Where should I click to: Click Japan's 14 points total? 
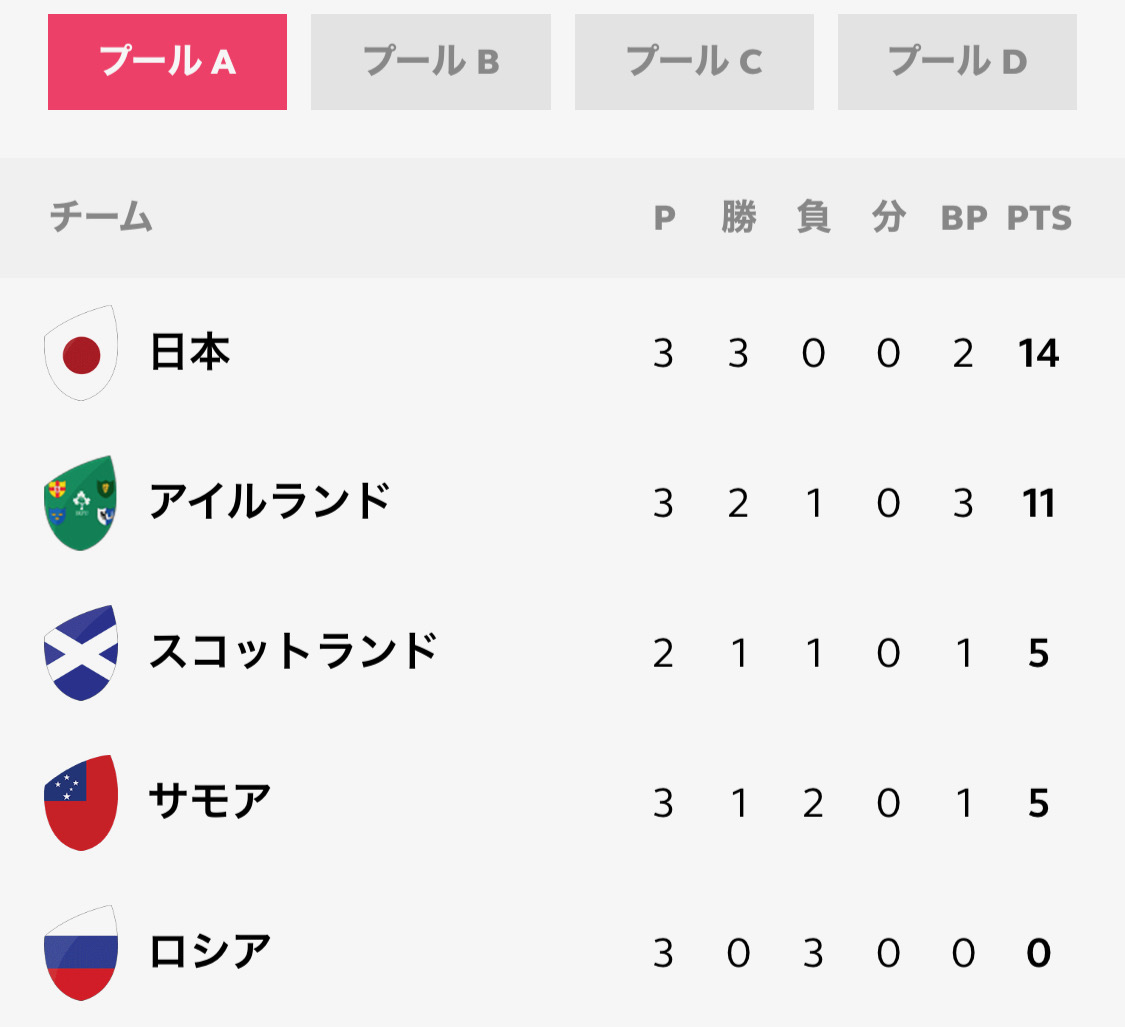1038,353
